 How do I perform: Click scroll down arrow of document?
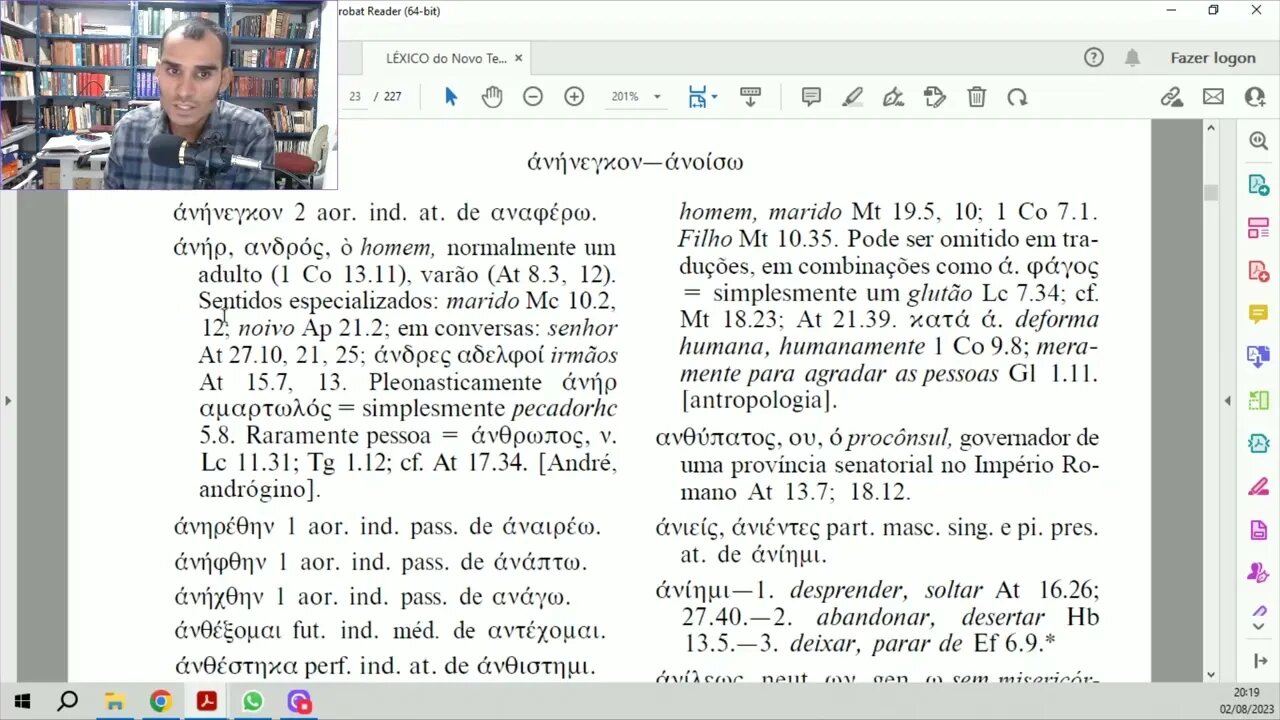[x=1211, y=675]
